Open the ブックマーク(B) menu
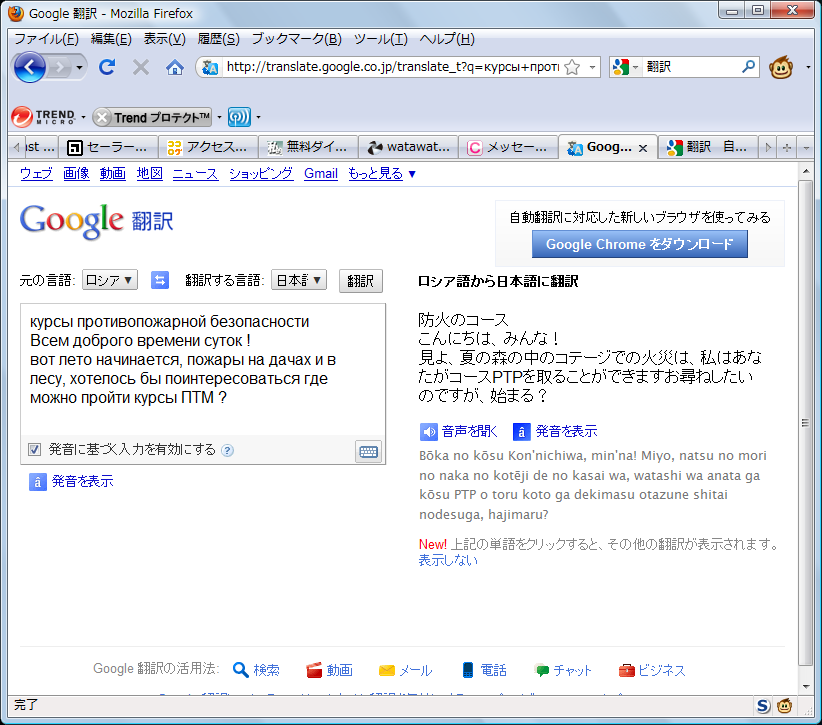 tap(297, 39)
